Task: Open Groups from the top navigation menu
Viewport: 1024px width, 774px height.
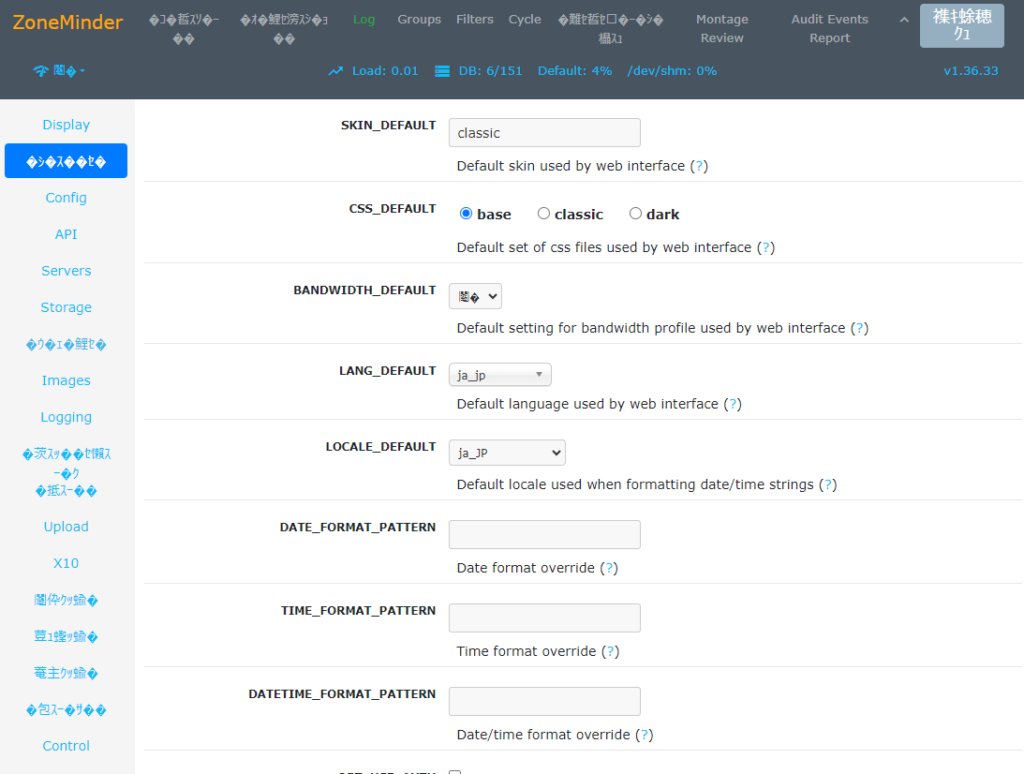Action: click(419, 19)
